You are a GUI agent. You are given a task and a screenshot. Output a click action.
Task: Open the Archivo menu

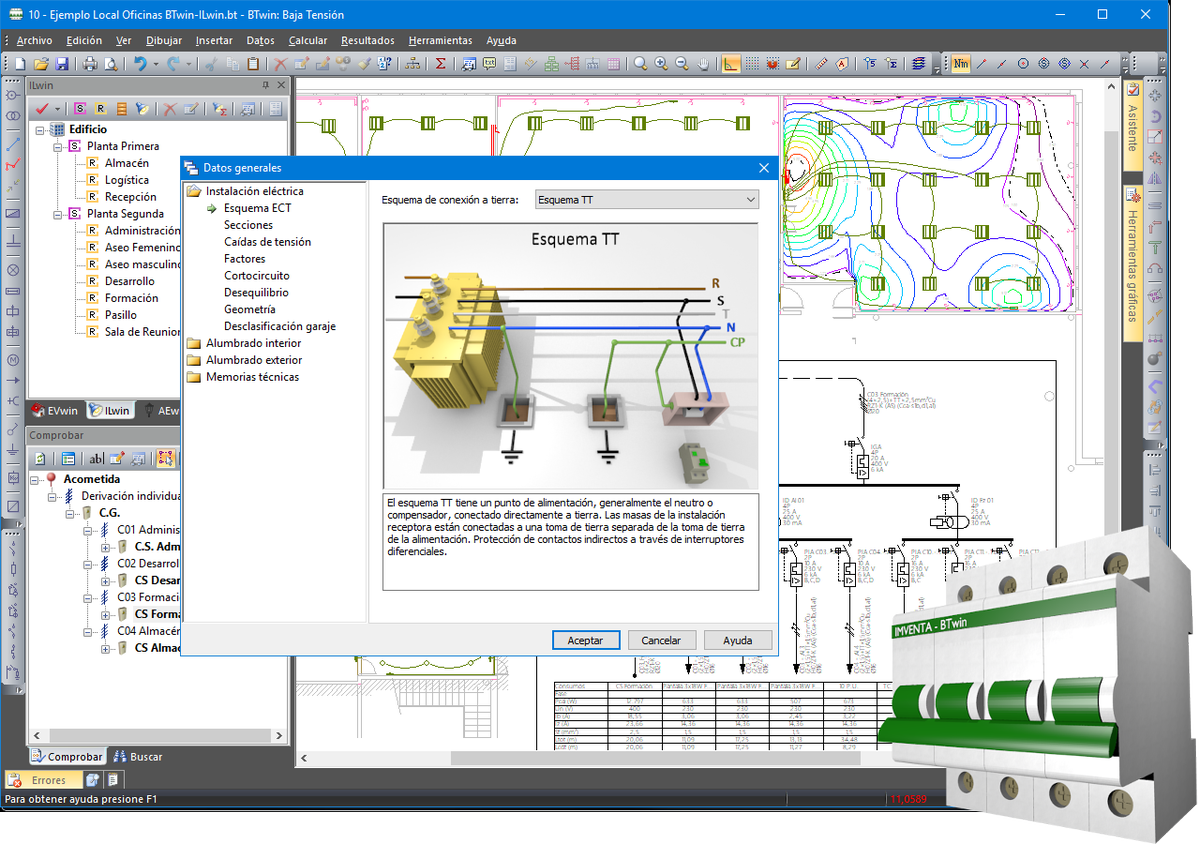(x=34, y=41)
